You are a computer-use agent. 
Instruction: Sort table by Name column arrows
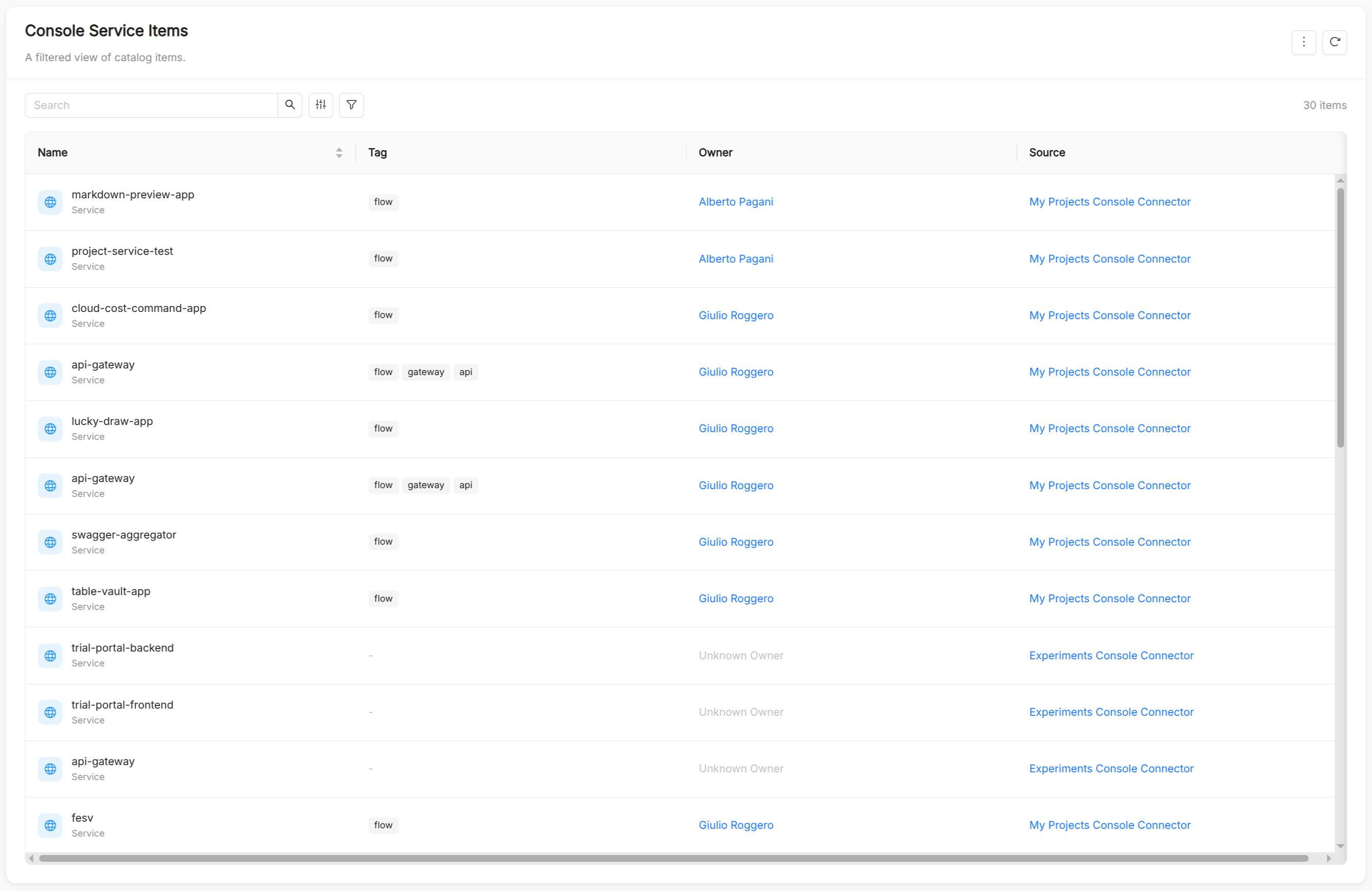coord(339,153)
